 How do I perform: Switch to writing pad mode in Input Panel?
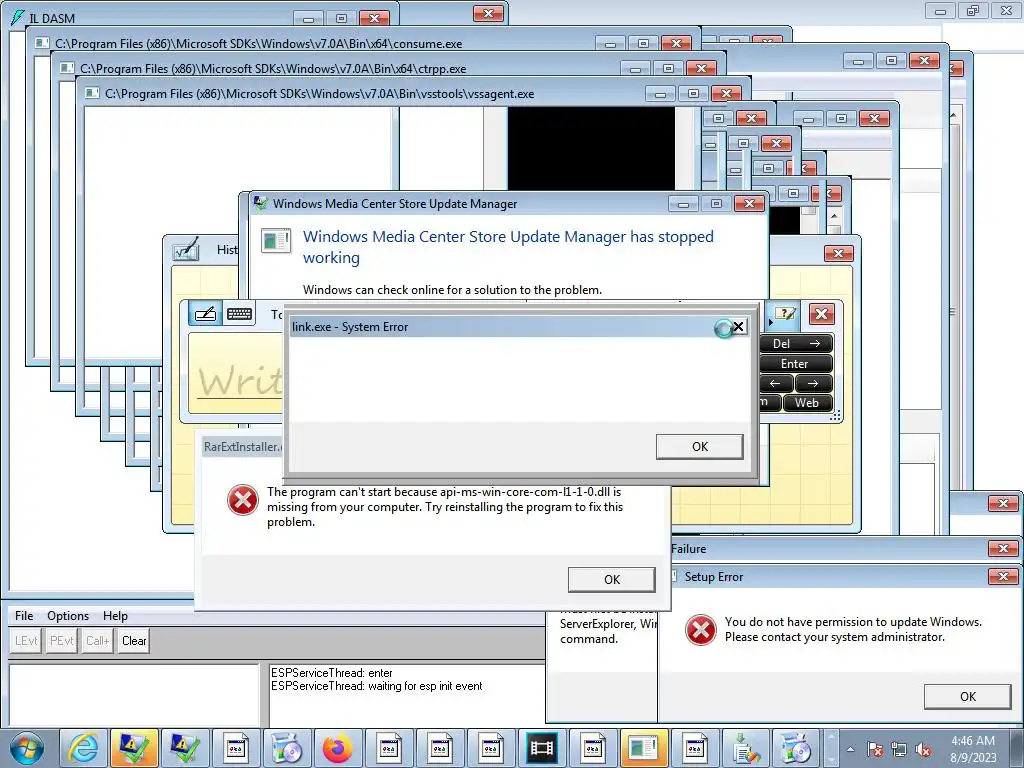pos(205,313)
